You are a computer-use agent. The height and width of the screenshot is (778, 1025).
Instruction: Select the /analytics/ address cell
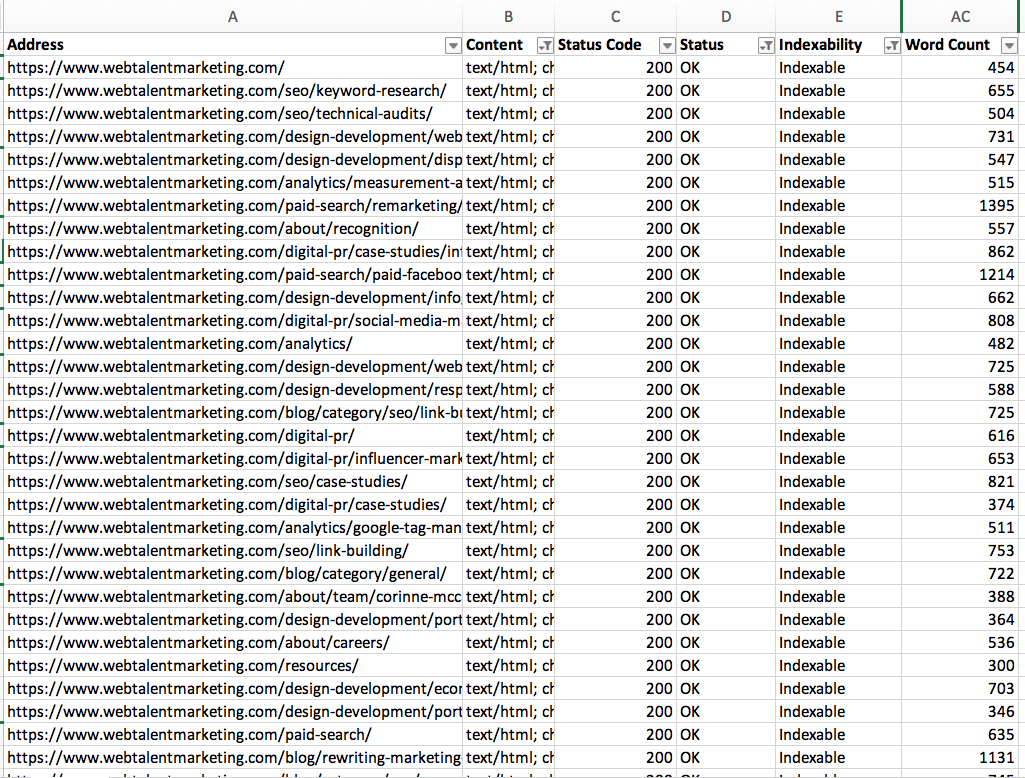pyautogui.click(x=233, y=344)
